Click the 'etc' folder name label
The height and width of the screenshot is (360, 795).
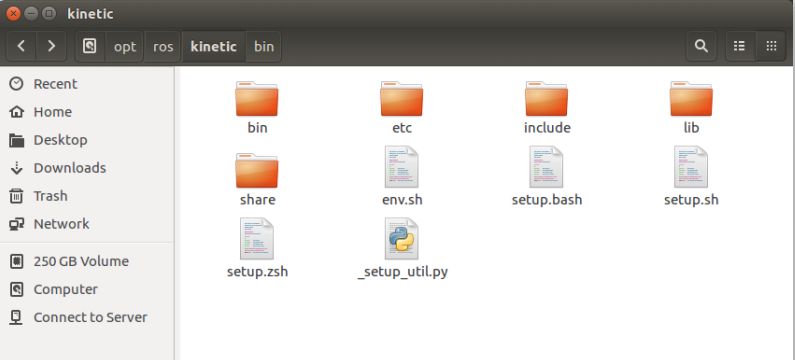pos(402,128)
